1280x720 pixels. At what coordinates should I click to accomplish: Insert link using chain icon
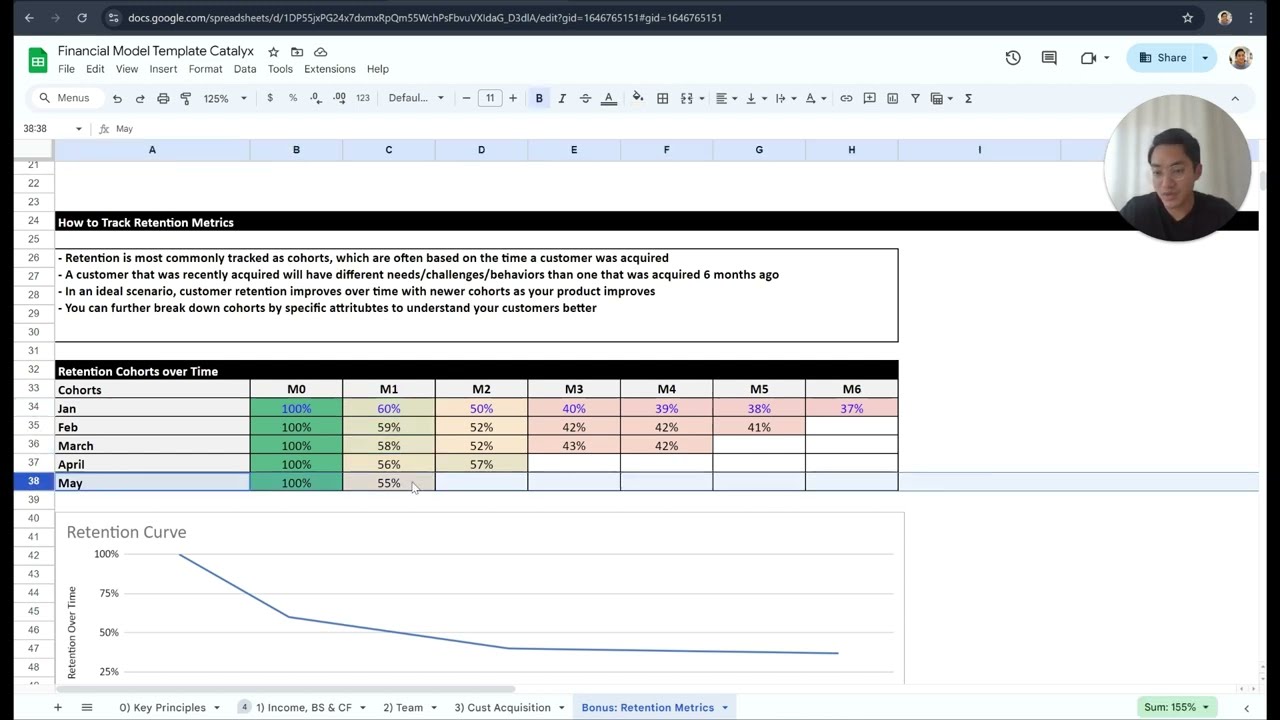coord(846,98)
